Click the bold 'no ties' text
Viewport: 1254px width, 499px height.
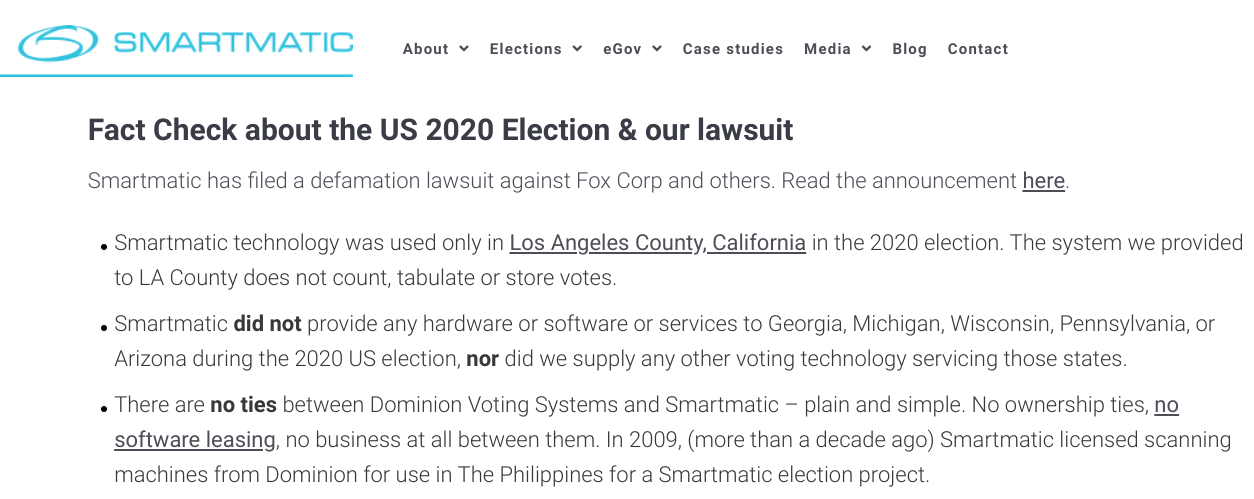[243, 405]
